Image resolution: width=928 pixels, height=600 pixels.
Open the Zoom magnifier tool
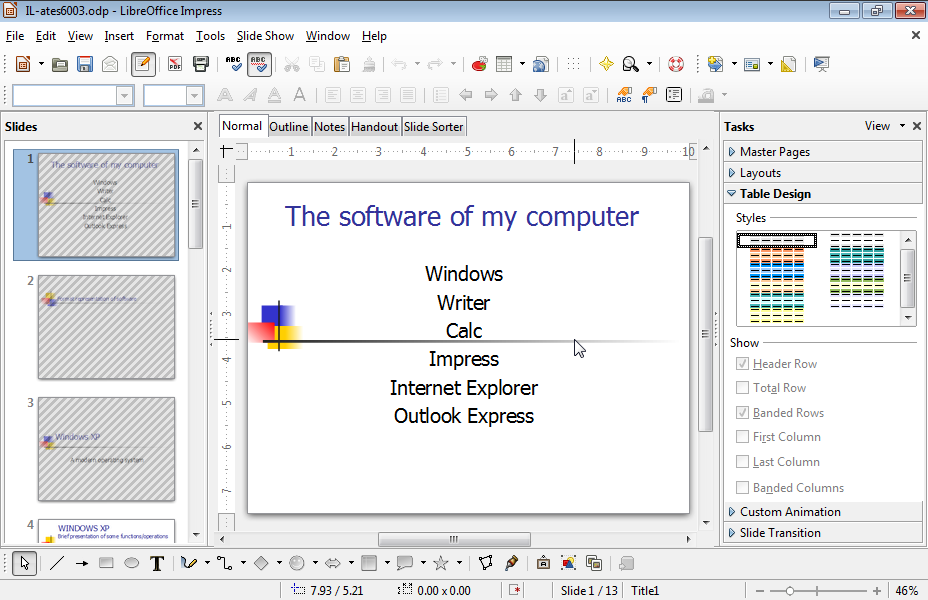pyautogui.click(x=631, y=64)
